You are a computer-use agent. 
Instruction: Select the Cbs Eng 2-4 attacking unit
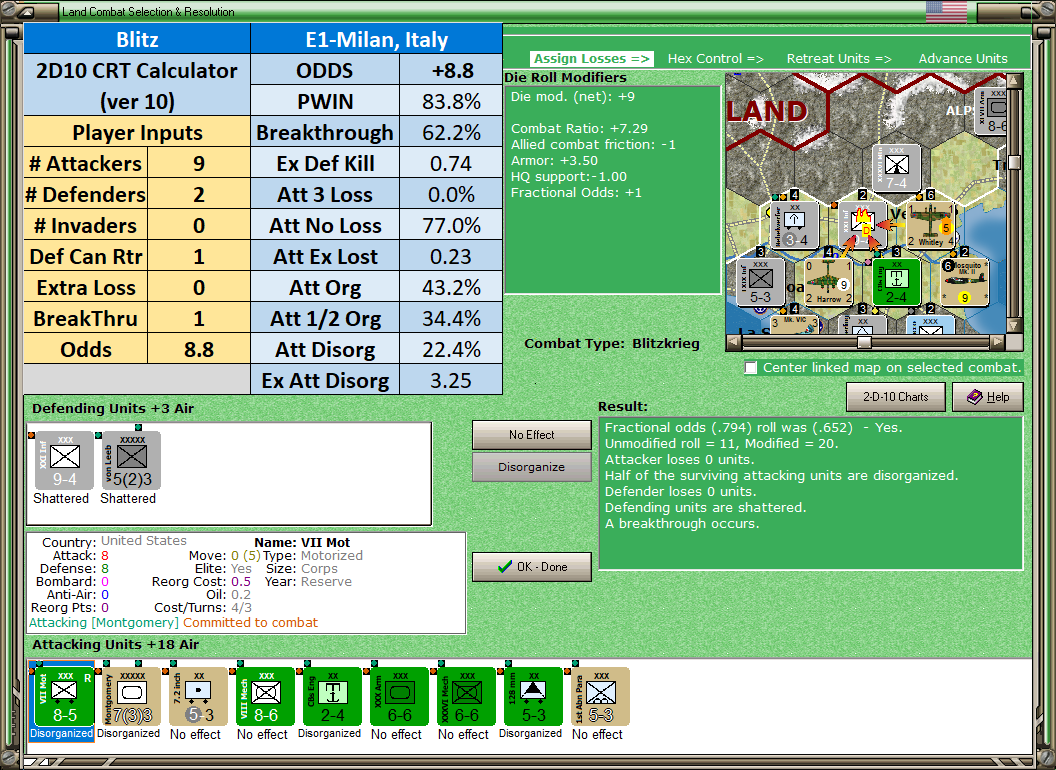point(332,697)
